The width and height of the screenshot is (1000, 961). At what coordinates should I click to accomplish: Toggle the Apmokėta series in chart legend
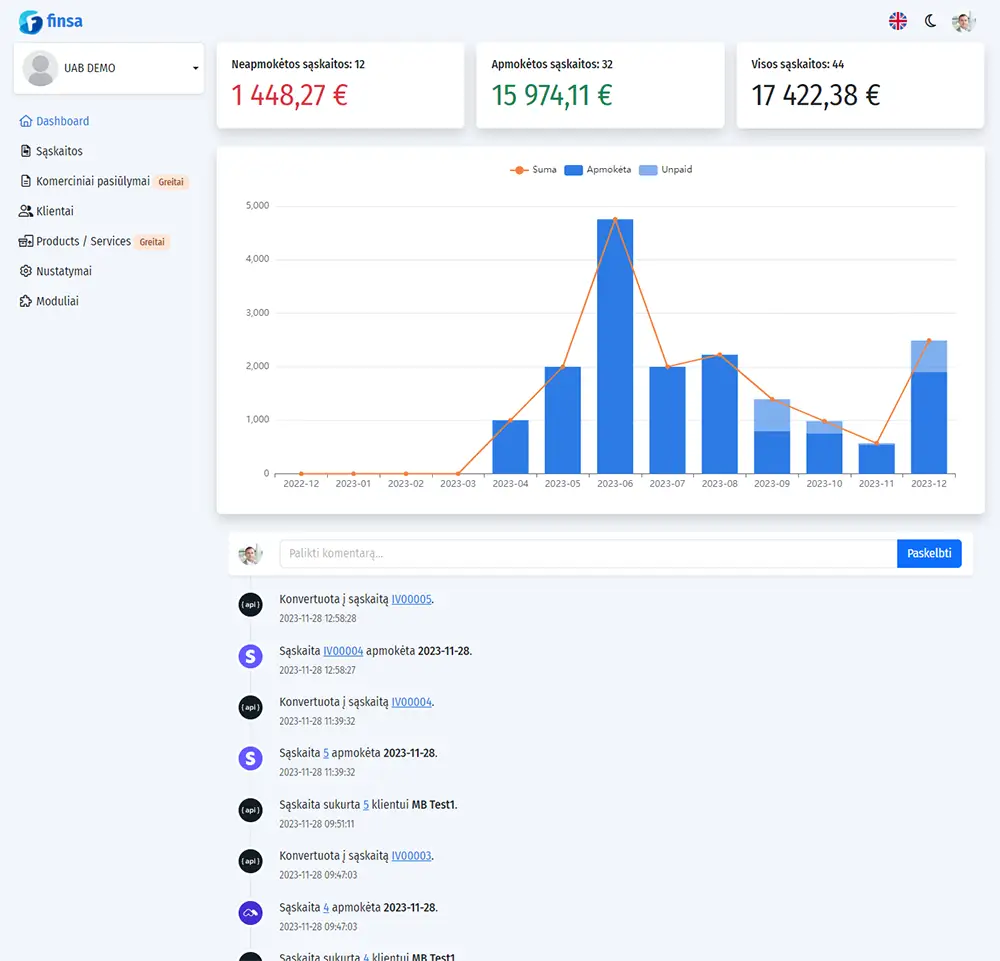[598, 170]
